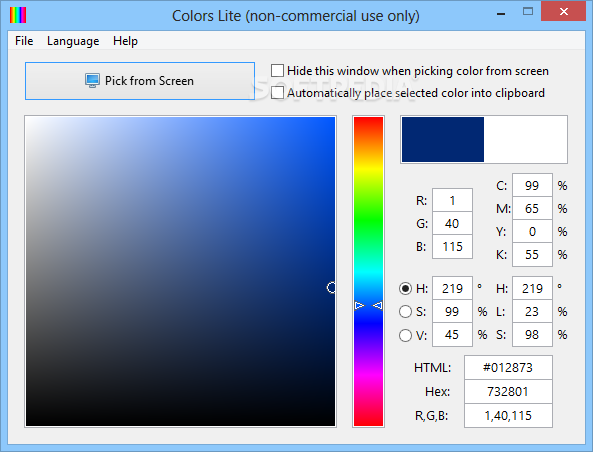This screenshot has height=452, width=593.
Task: Click the Pick from Screen button
Action: tap(140, 81)
